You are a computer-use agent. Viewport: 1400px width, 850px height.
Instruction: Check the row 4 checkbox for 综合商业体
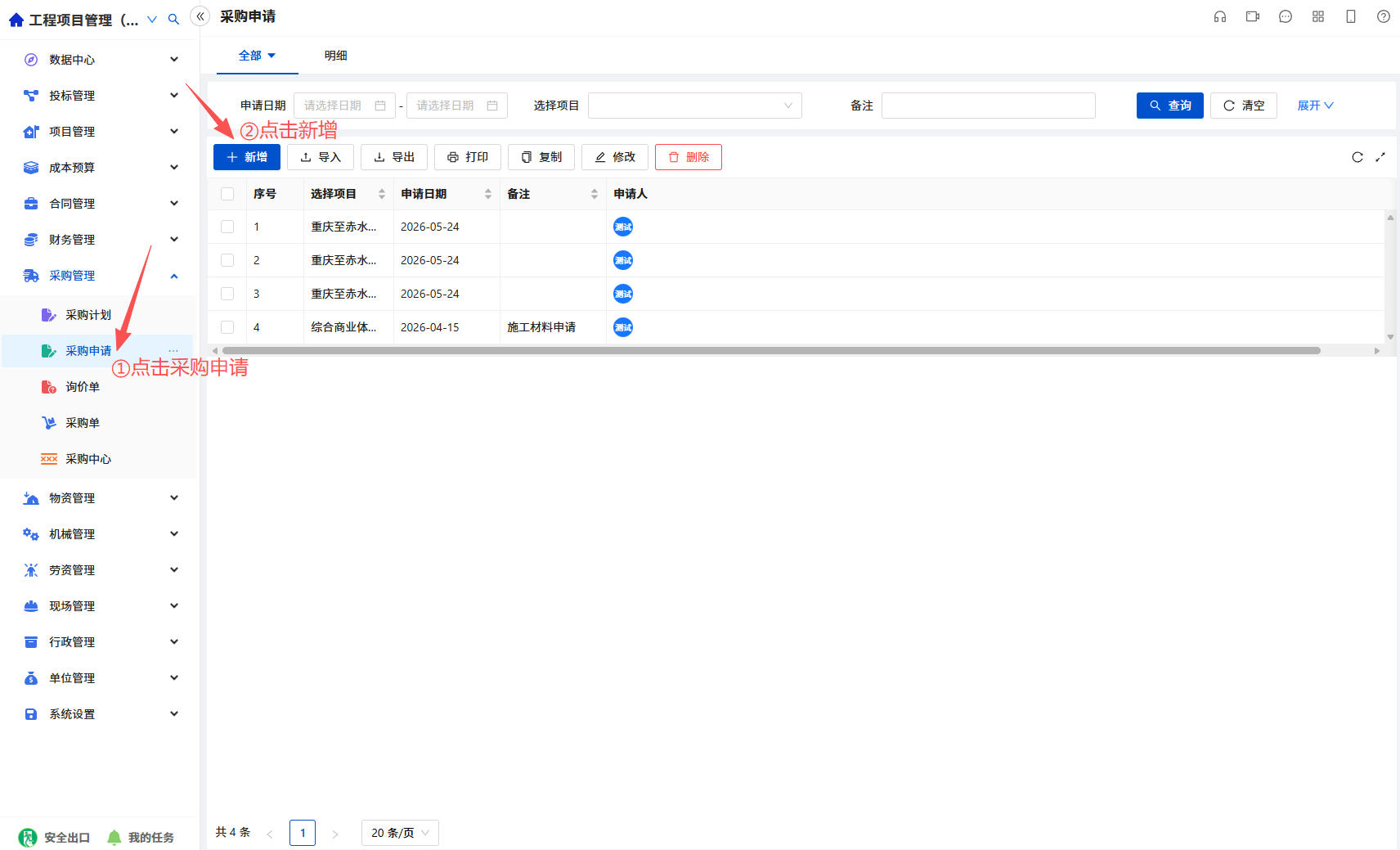point(227,327)
